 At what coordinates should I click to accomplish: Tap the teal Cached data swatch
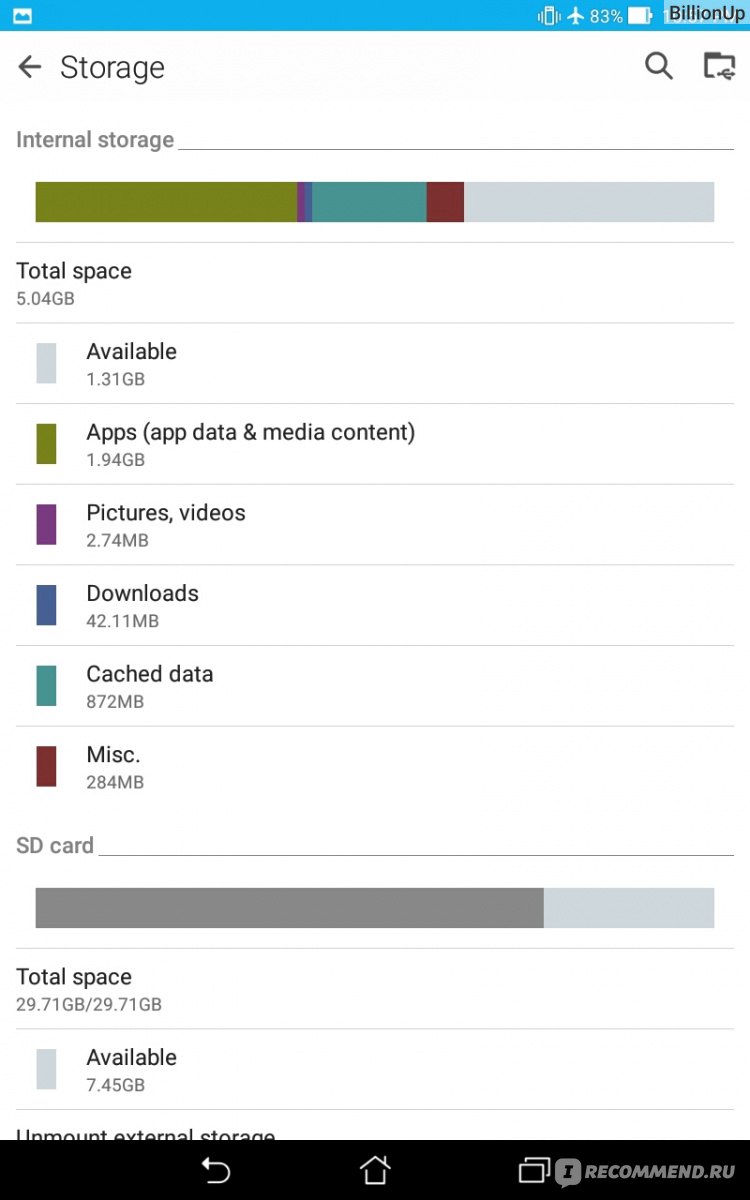coord(46,686)
